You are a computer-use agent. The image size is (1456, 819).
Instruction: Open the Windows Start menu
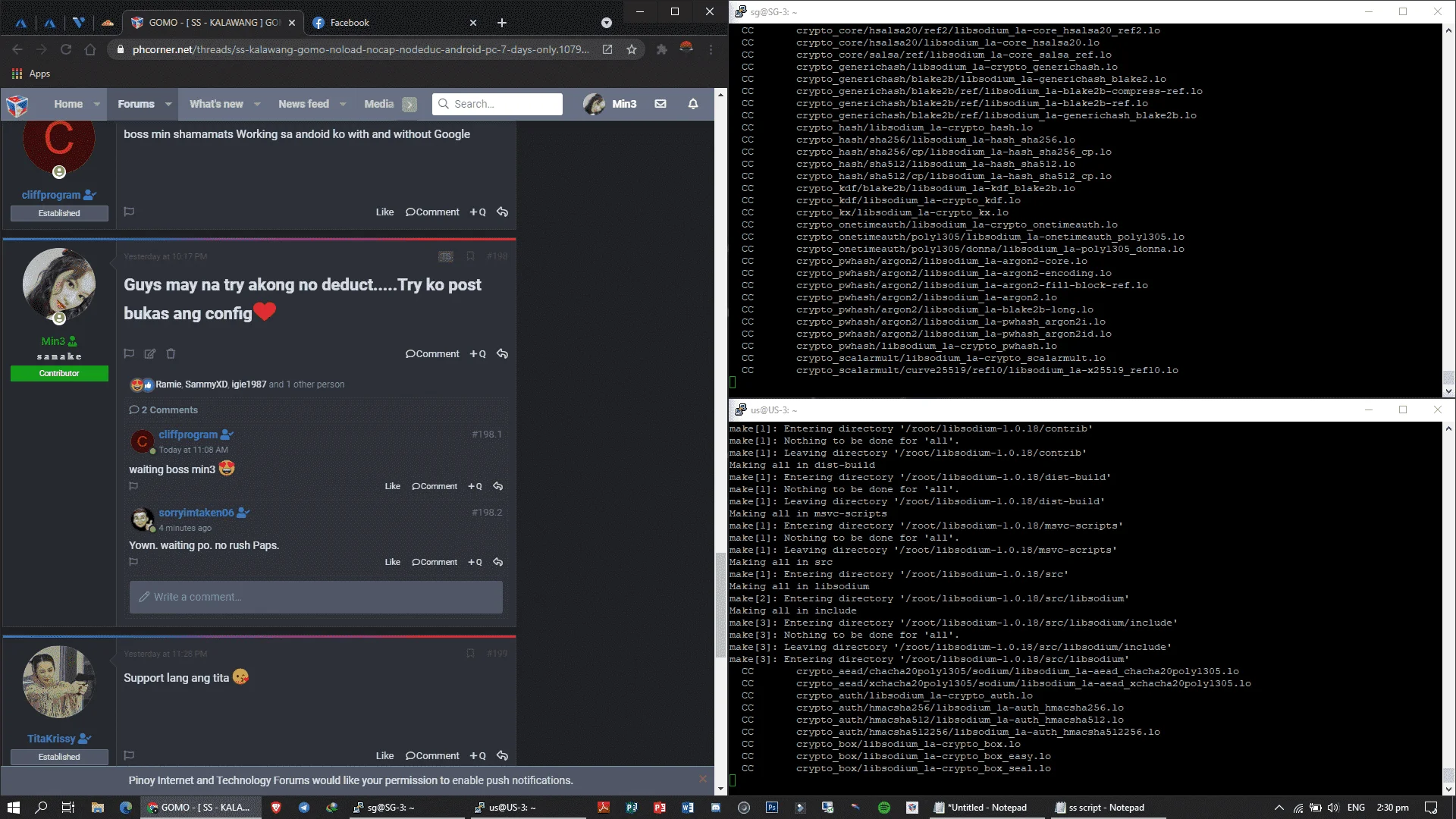[13, 808]
